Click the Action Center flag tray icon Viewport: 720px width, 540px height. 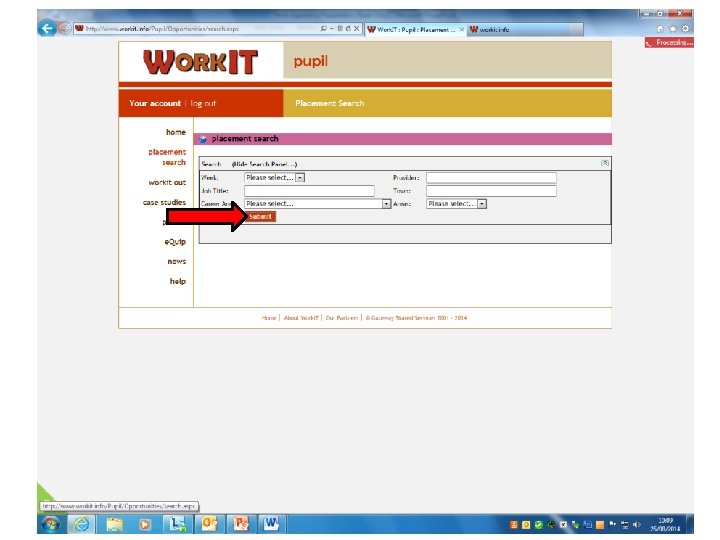(613, 524)
